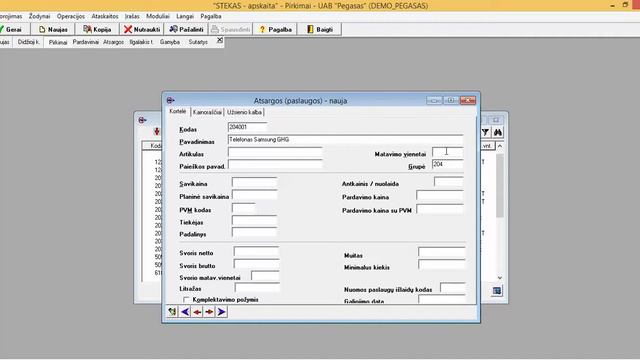The image size is (640, 360).
Task: Cancel with the Nutraukti button
Action: click(x=142, y=29)
